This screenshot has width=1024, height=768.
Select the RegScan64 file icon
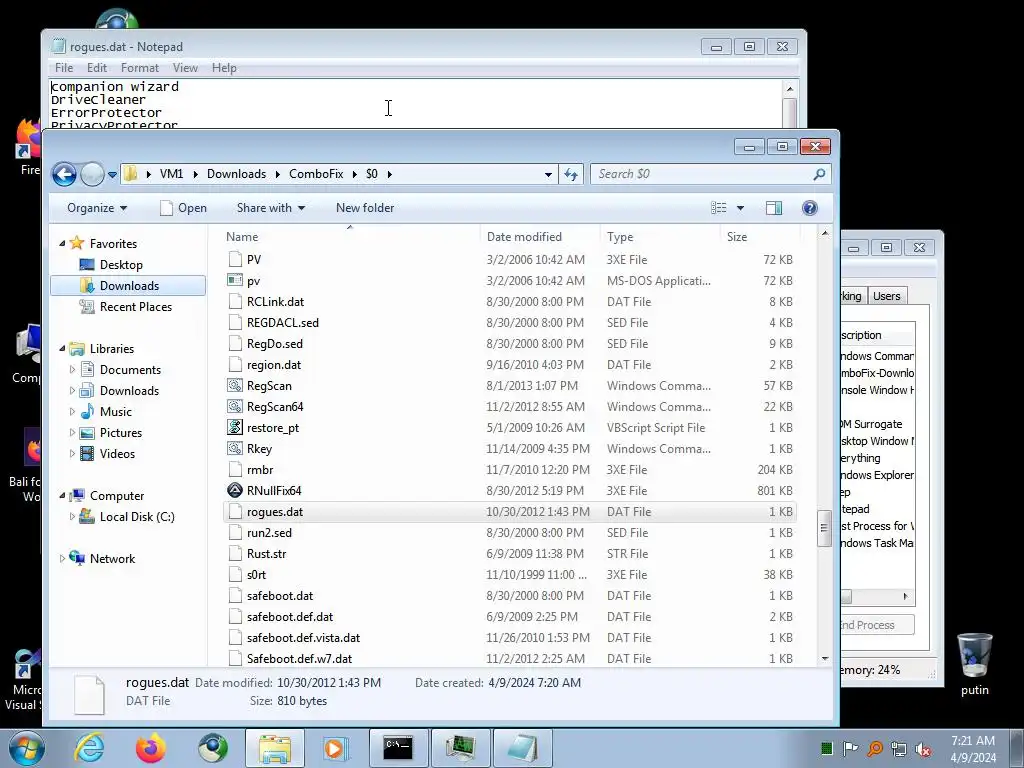234,406
